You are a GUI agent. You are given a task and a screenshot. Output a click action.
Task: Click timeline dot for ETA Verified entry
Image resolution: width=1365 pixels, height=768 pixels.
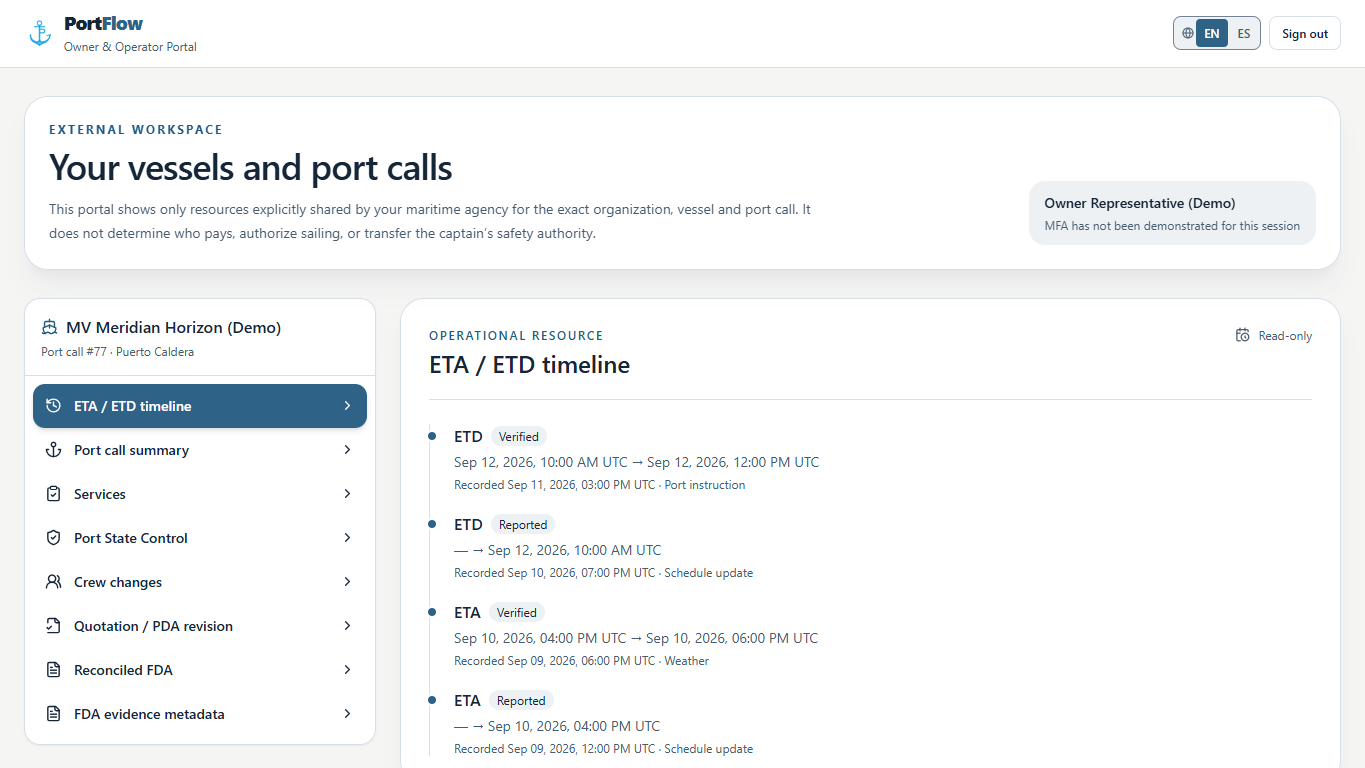432,612
